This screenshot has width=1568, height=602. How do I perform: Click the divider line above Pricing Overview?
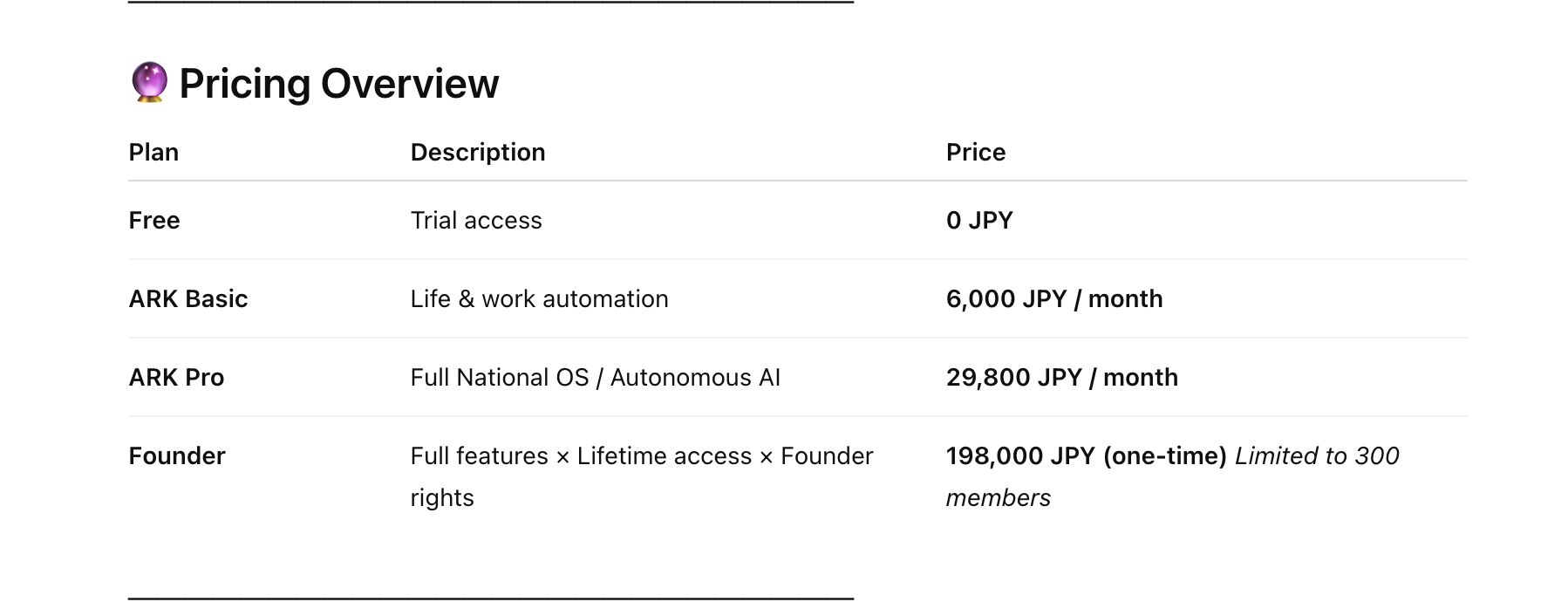[490, 3]
